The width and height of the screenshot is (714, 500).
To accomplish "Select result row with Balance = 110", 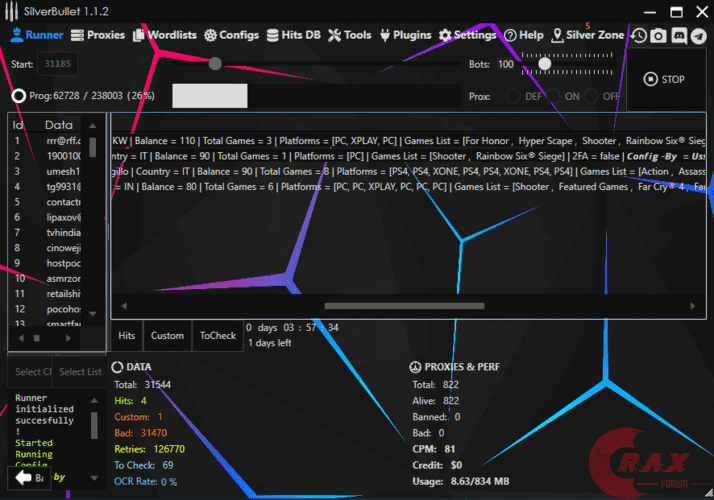I will click(408, 141).
